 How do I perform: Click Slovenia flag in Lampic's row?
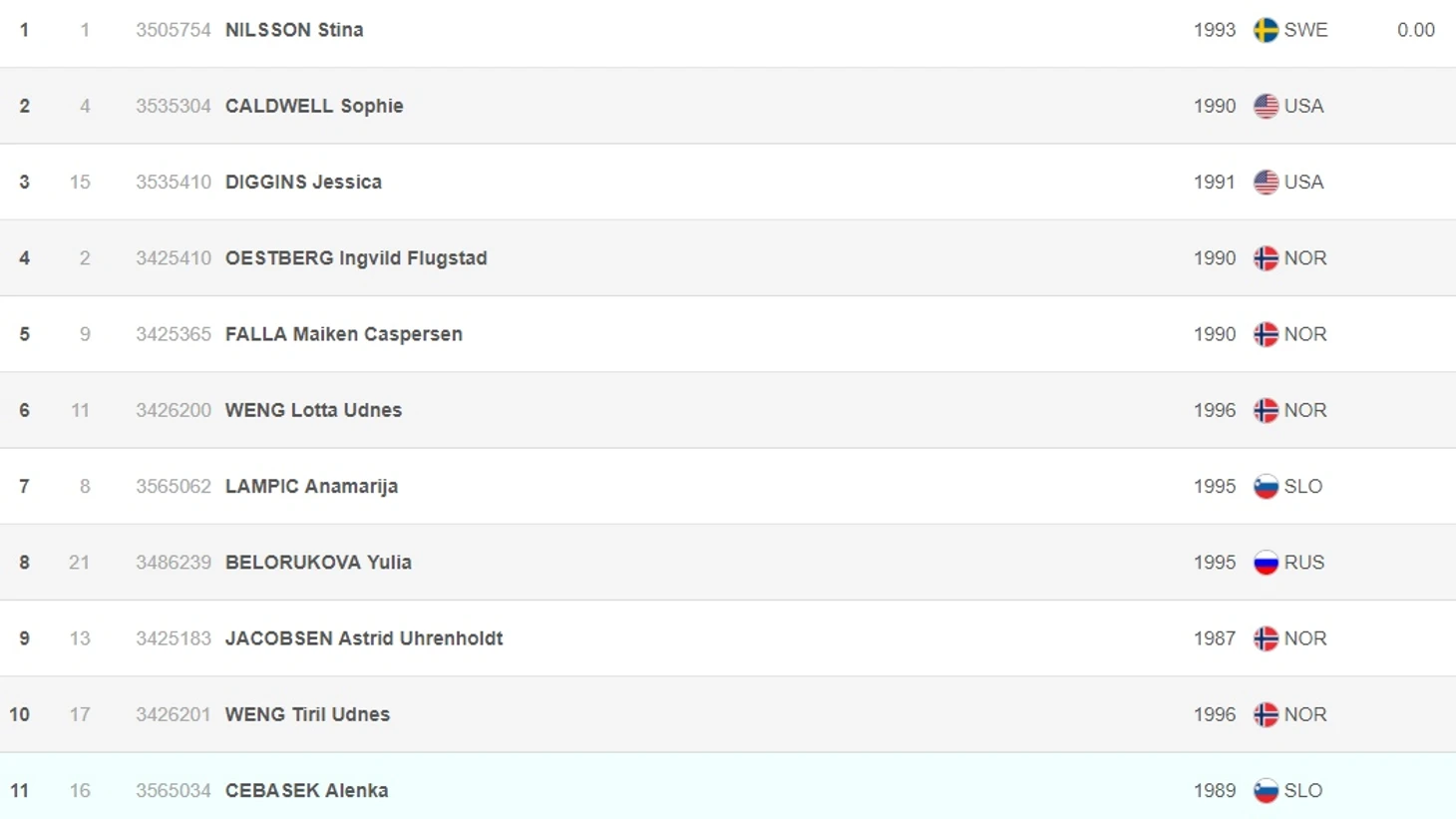coord(1266,486)
